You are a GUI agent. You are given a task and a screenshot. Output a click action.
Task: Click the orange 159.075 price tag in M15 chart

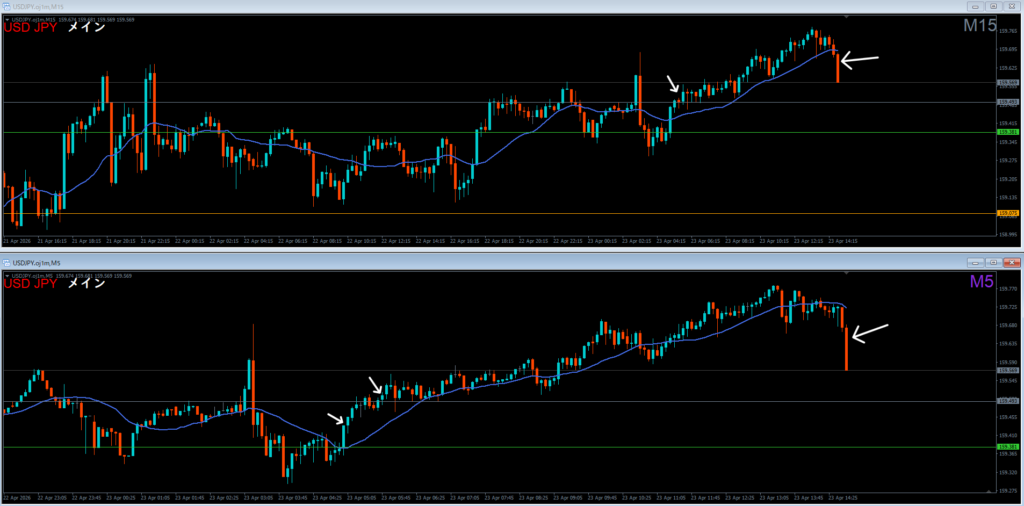(1006, 213)
